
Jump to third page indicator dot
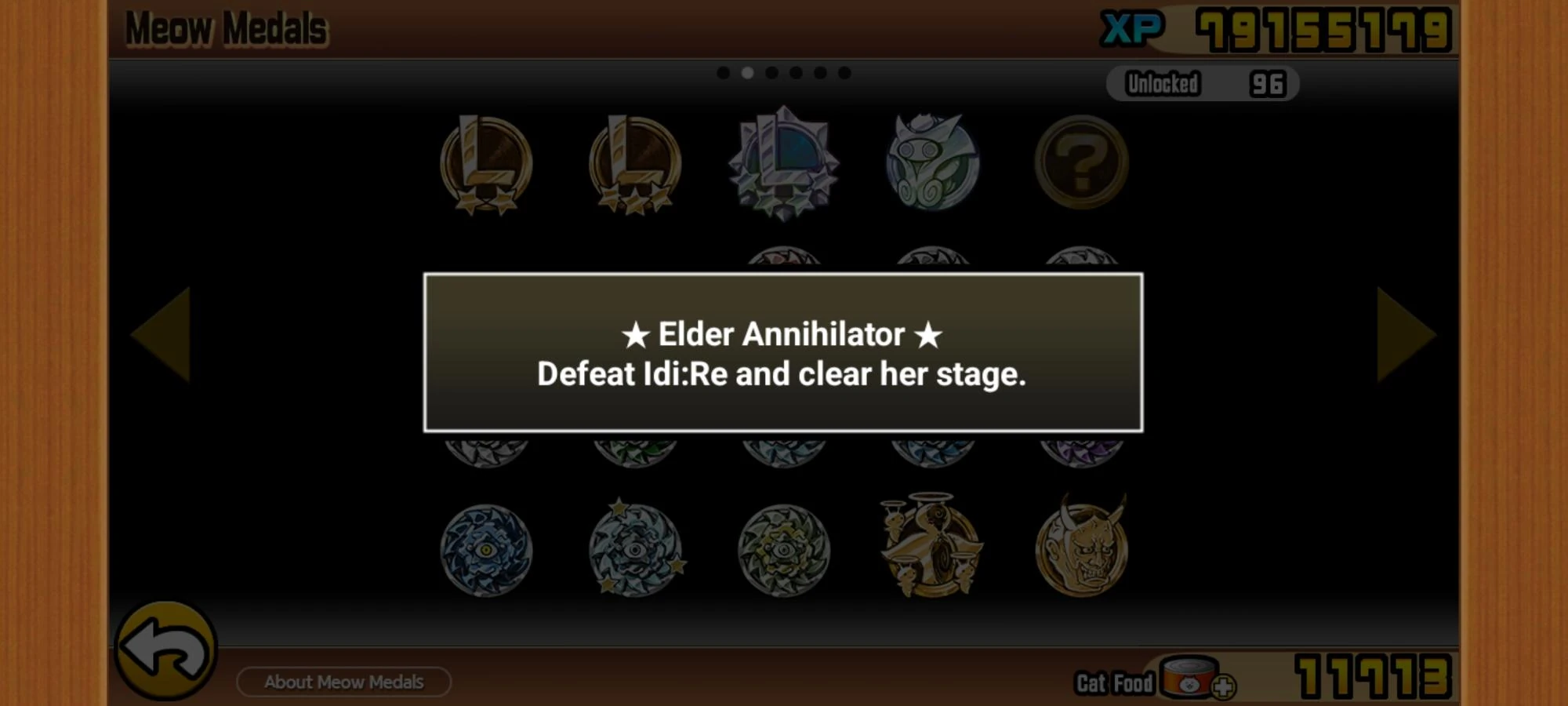(x=771, y=73)
